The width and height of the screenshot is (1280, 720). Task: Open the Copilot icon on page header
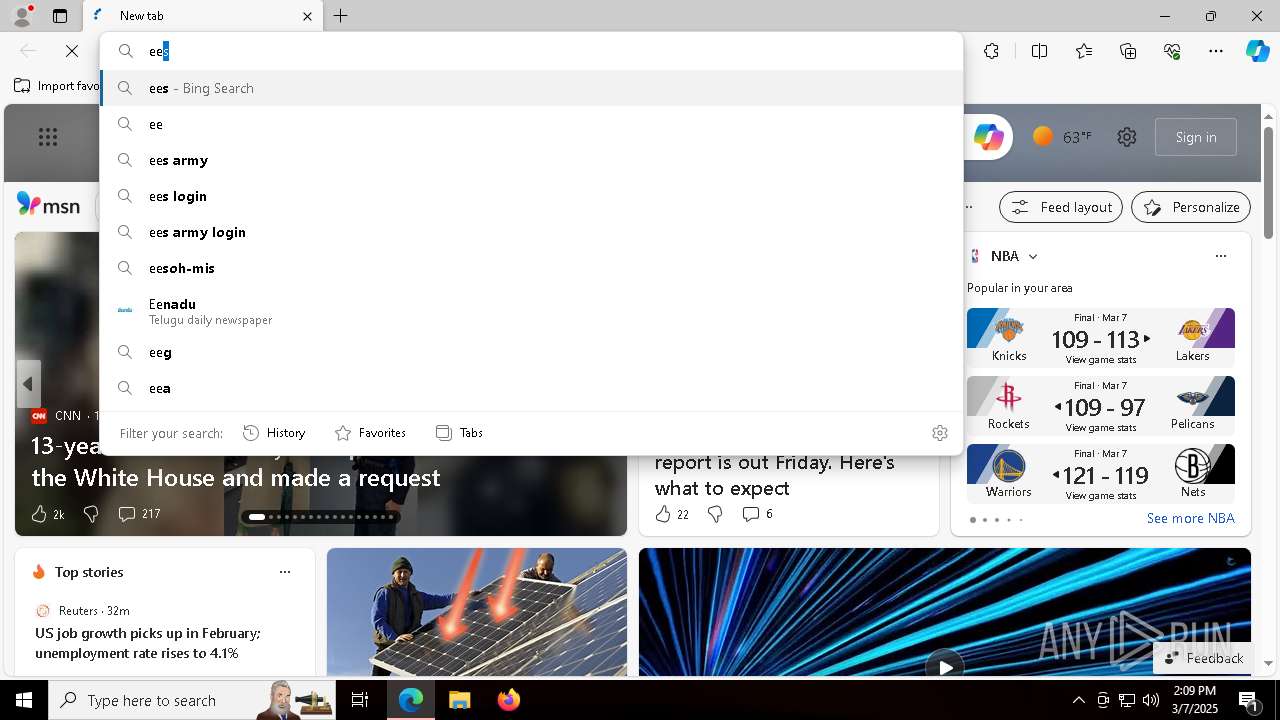pyautogui.click(x=988, y=137)
